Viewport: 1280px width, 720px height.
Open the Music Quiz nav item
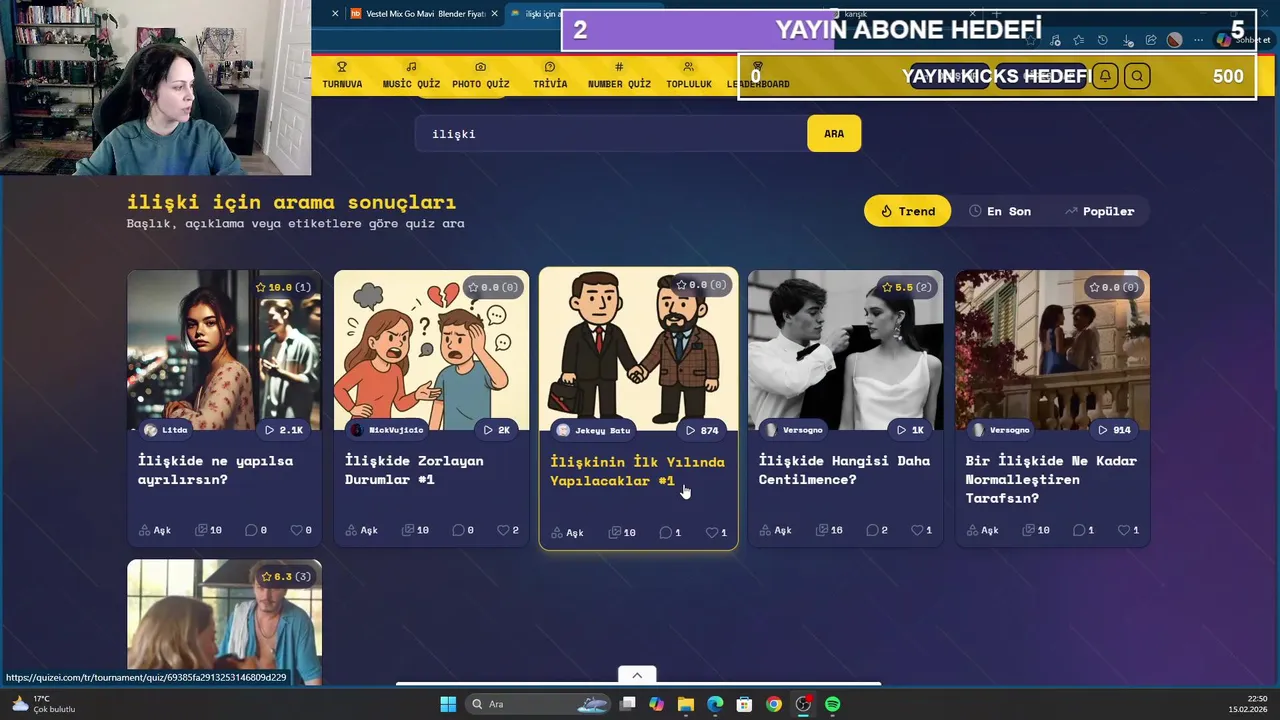(x=411, y=76)
